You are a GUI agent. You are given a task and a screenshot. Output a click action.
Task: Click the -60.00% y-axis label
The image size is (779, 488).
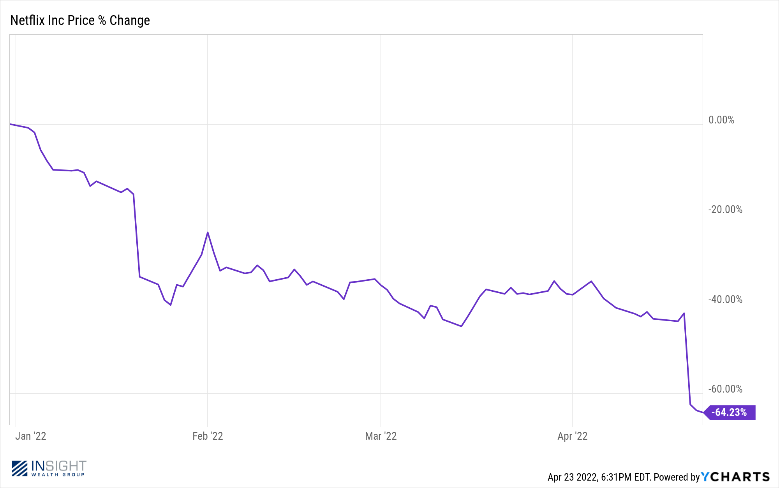tap(725, 389)
